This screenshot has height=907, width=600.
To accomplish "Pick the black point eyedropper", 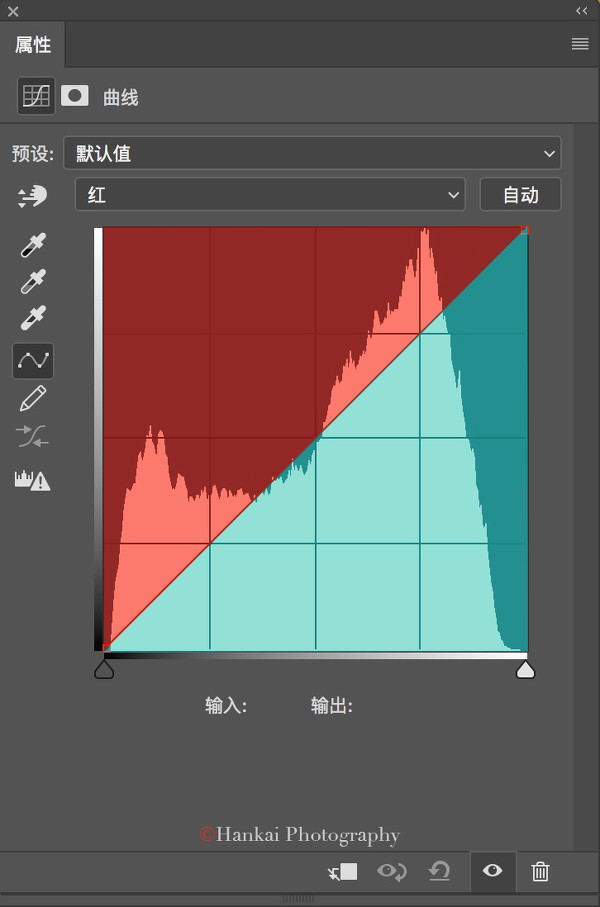I will pyautogui.click(x=33, y=245).
